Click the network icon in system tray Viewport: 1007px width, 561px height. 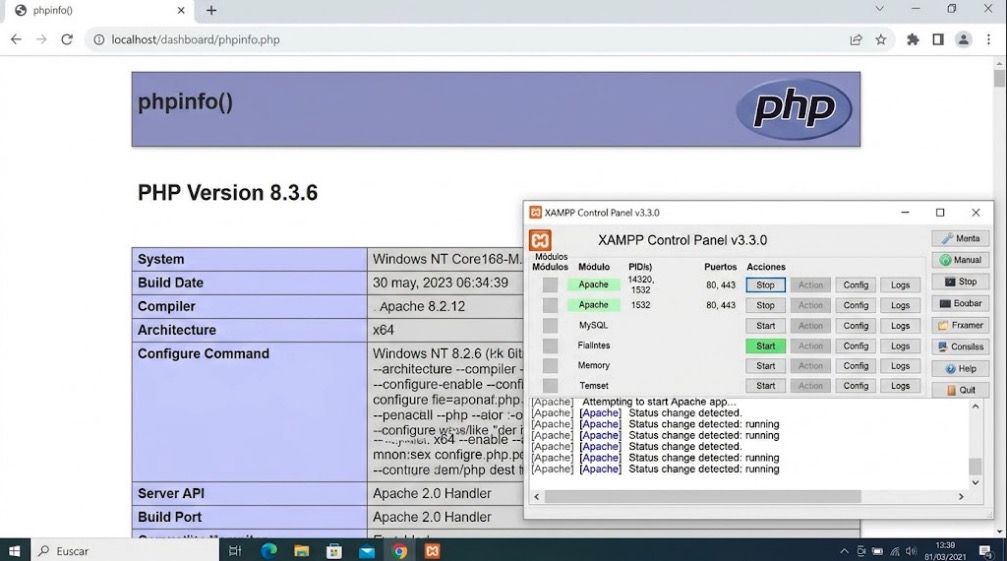point(895,551)
